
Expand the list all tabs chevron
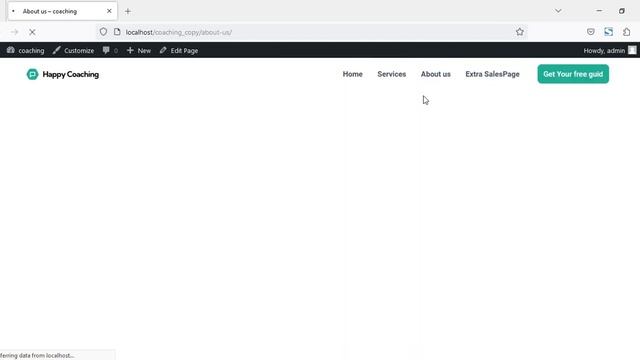[x=558, y=11]
